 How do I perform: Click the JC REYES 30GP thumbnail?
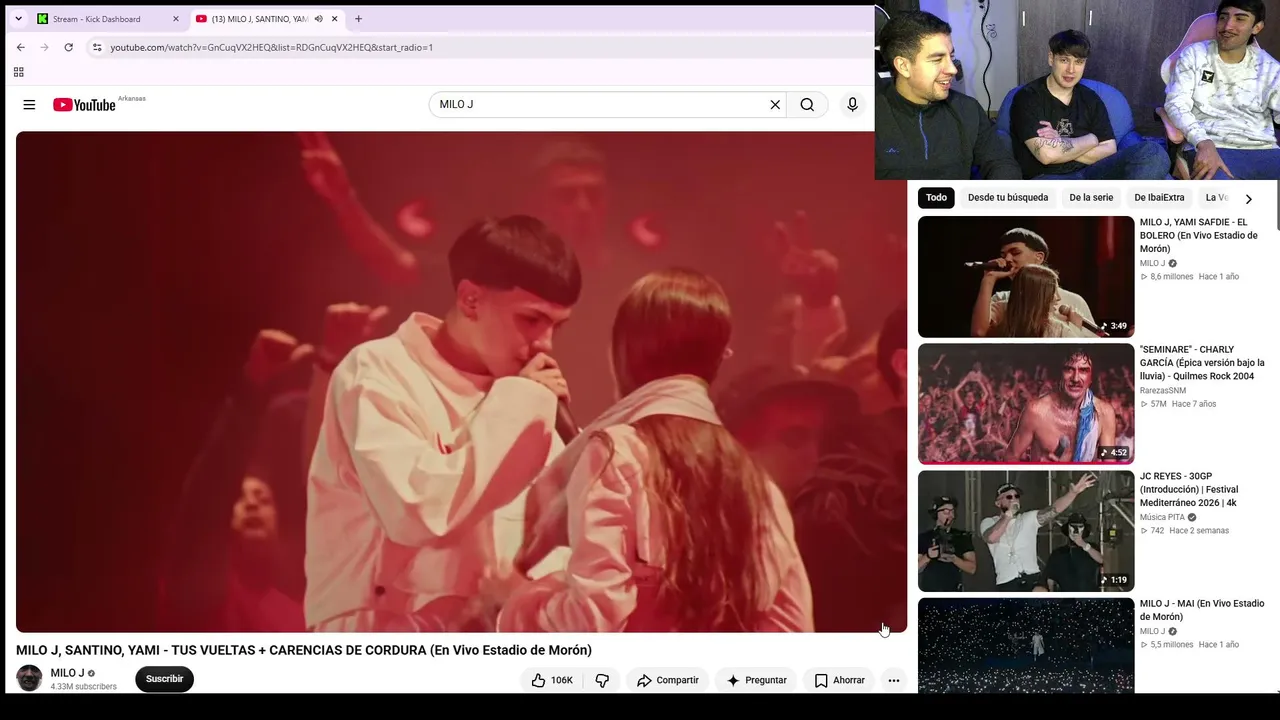pos(1026,531)
